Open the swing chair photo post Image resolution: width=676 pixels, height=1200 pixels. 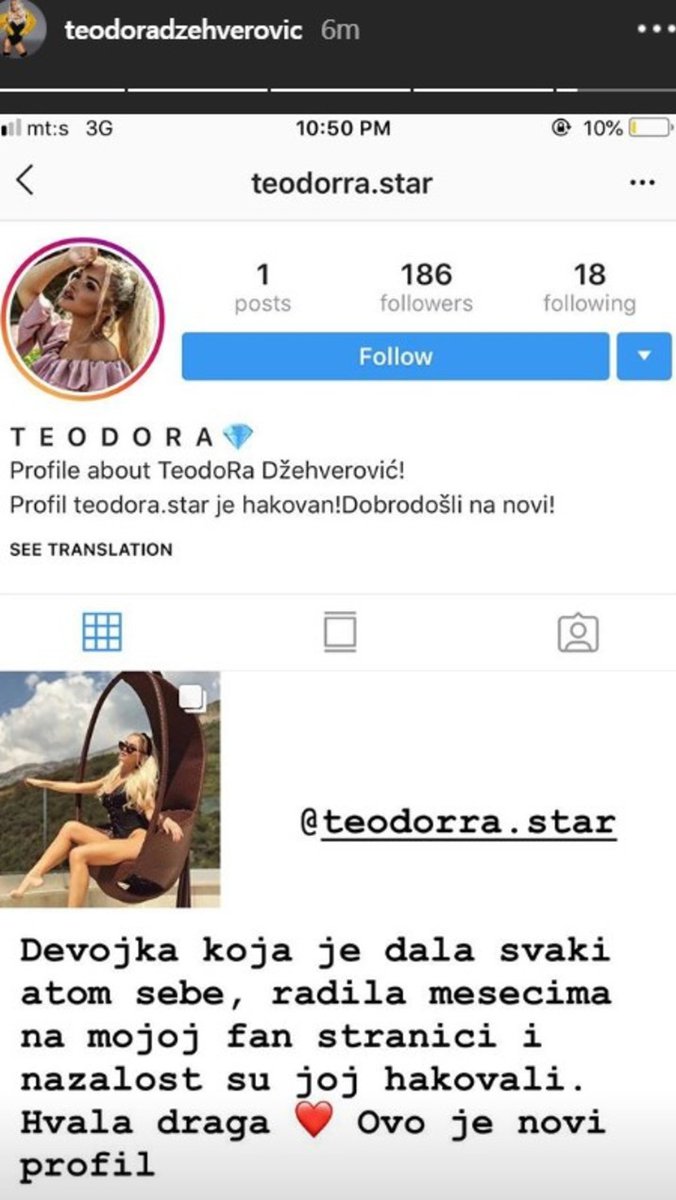coord(110,789)
